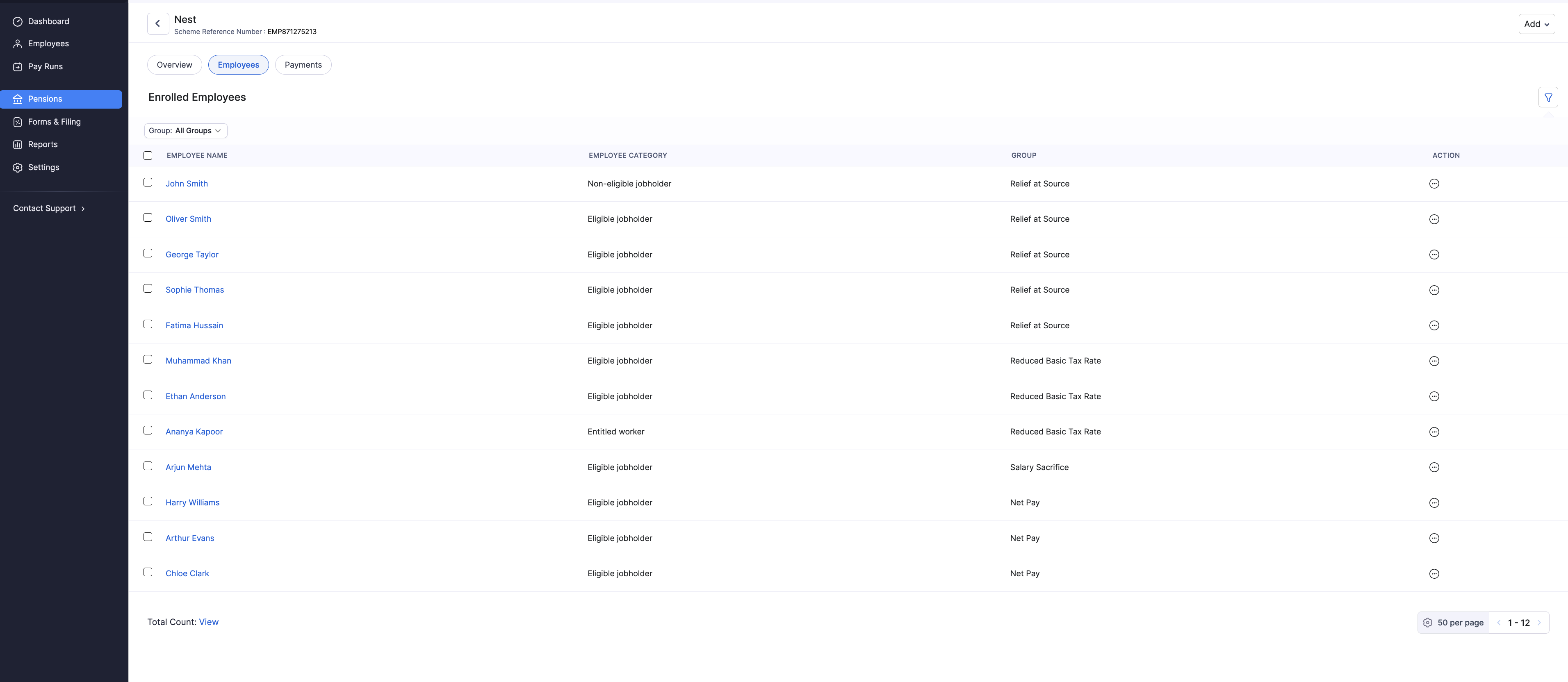
Task: Open action menu for John Smith
Action: point(1434,184)
